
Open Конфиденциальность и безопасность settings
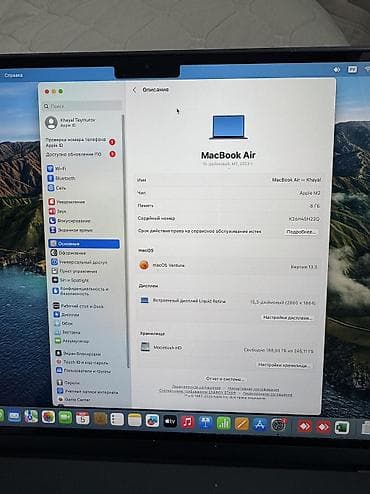80,291
